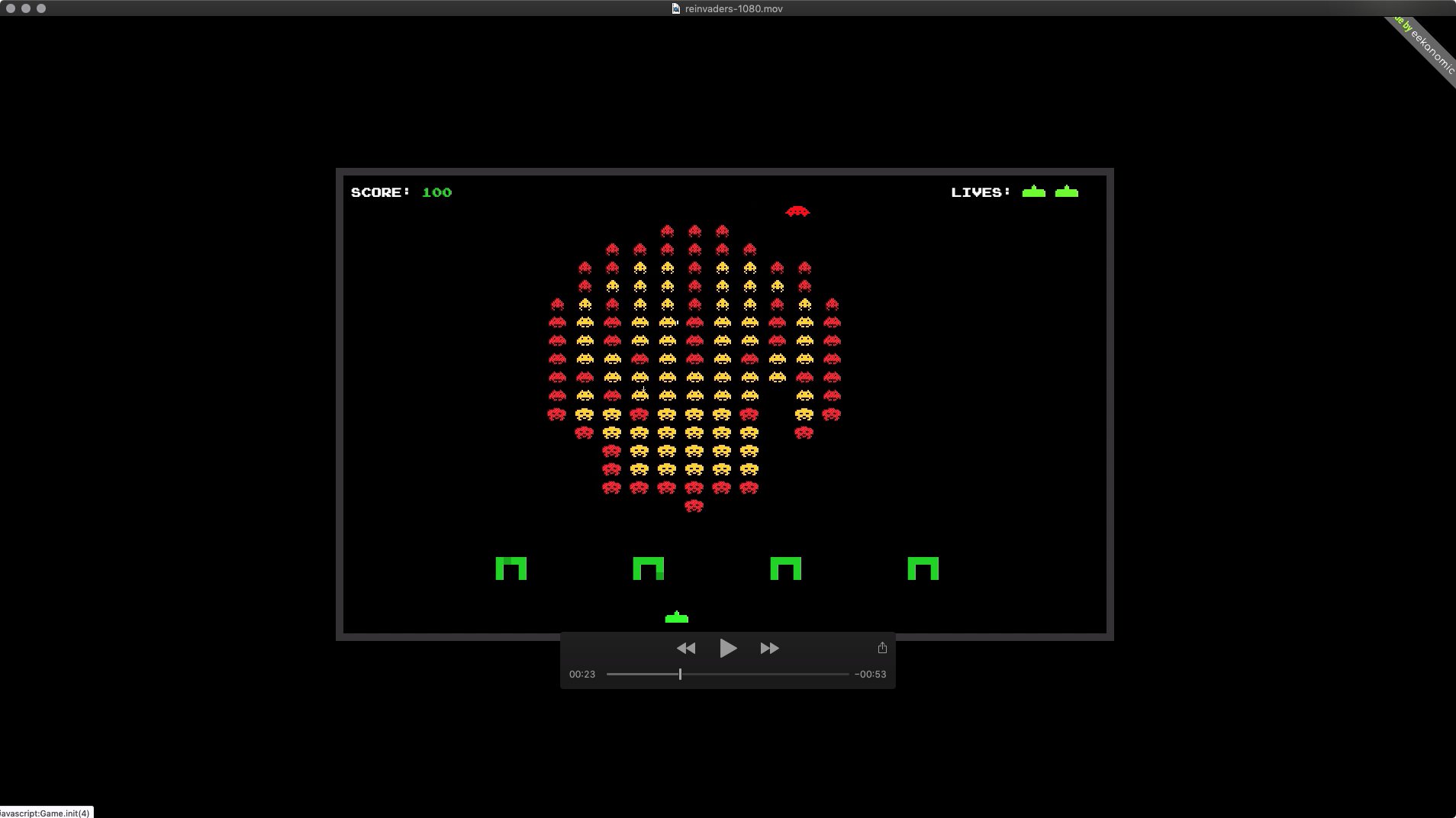Image resolution: width=1456 pixels, height=818 pixels.
Task: Click the score value 100
Action: pyautogui.click(x=437, y=192)
